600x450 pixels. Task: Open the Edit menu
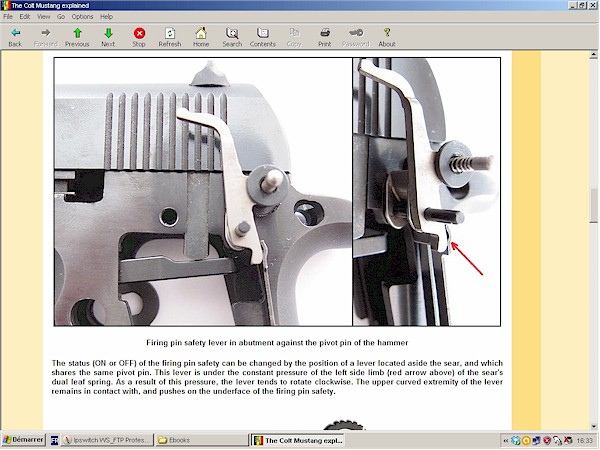coord(25,16)
